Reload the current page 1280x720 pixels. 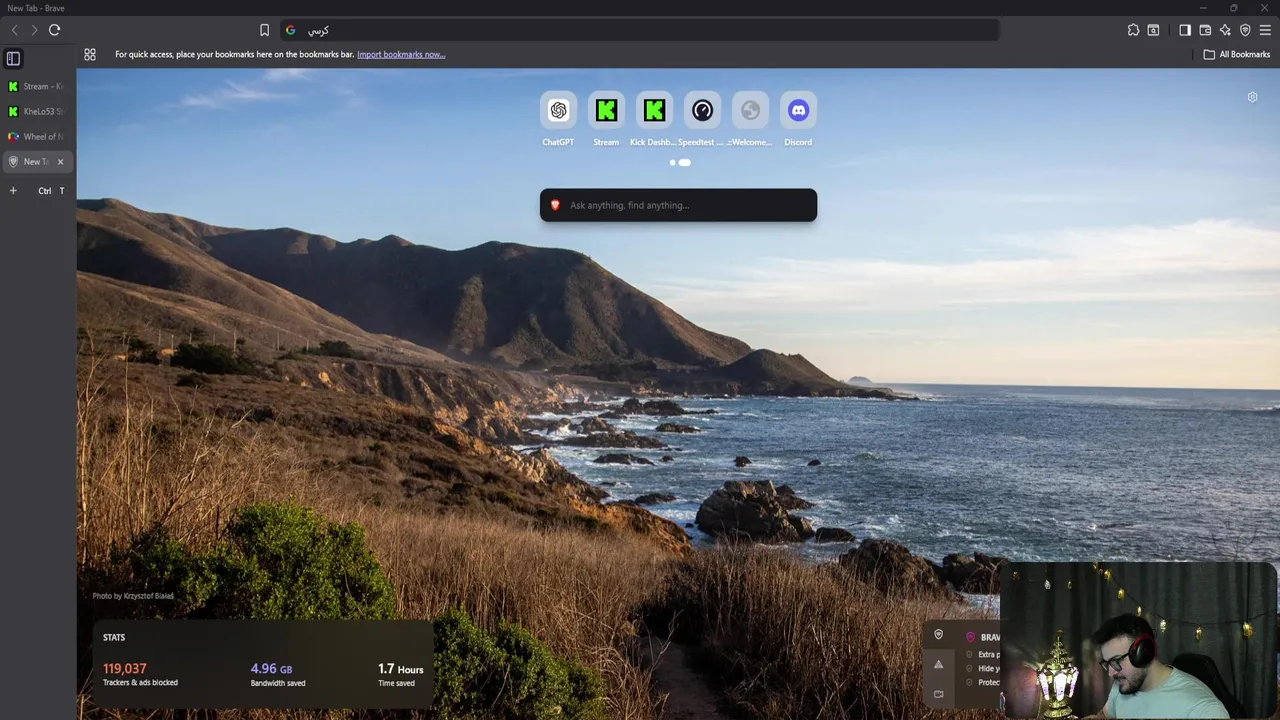[x=55, y=30]
